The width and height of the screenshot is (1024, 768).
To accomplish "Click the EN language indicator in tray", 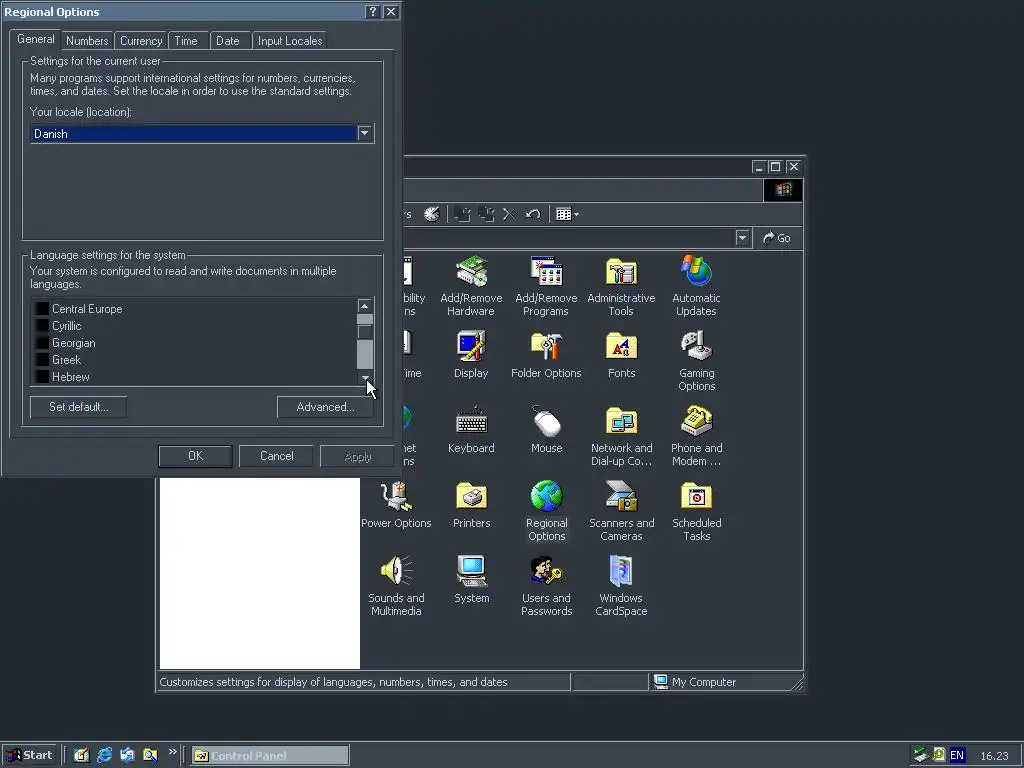I will tap(957, 756).
